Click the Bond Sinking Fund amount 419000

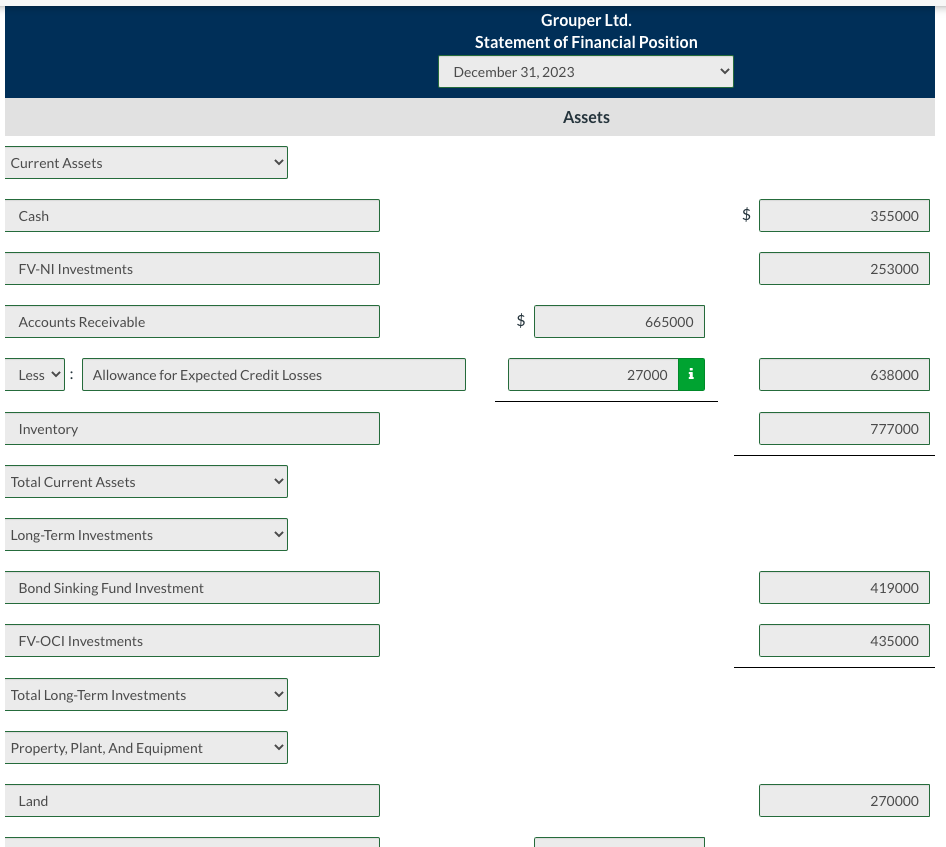pyautogui.click(x=844, y=588)
